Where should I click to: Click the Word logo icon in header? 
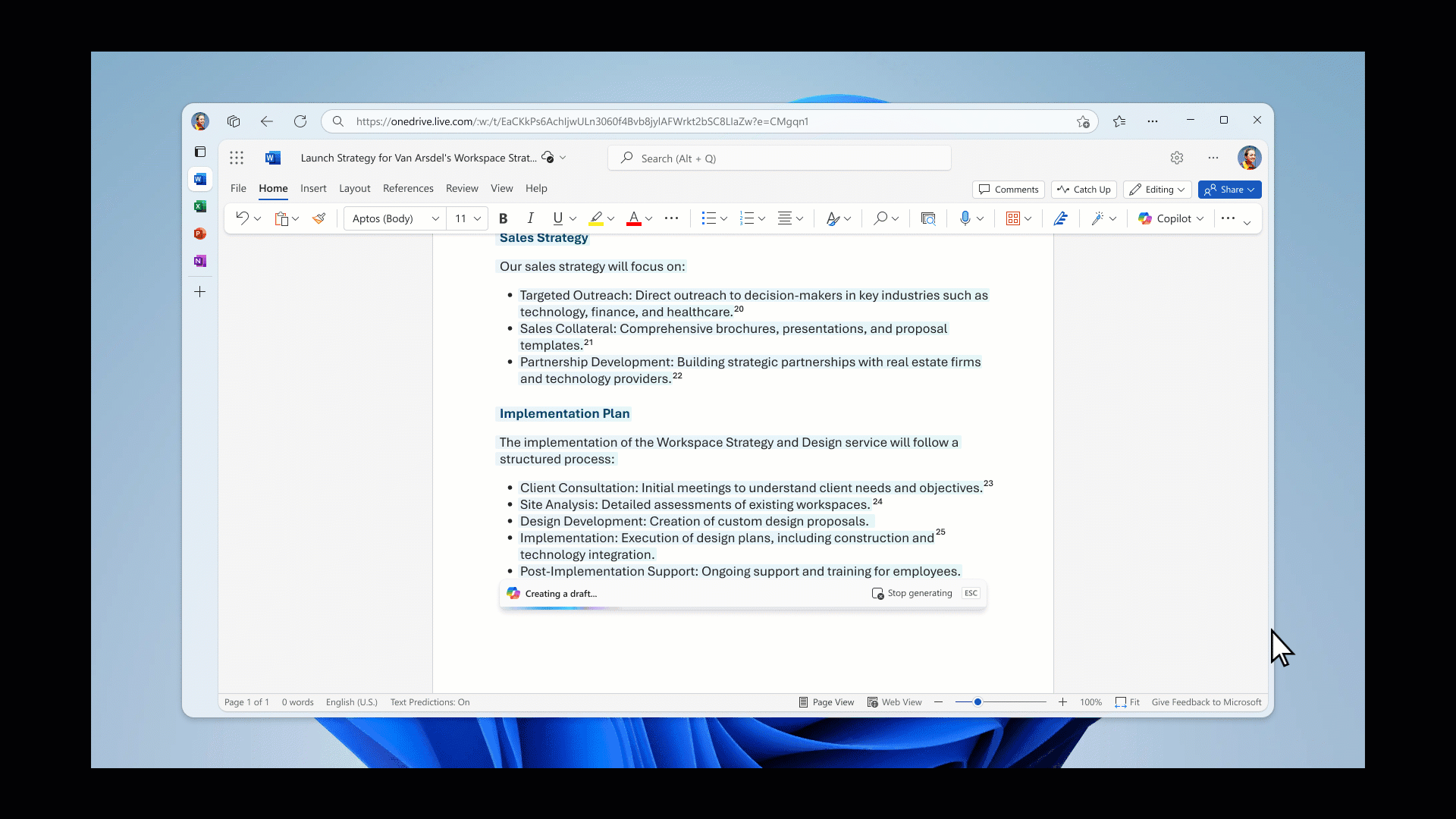(273, 158)
